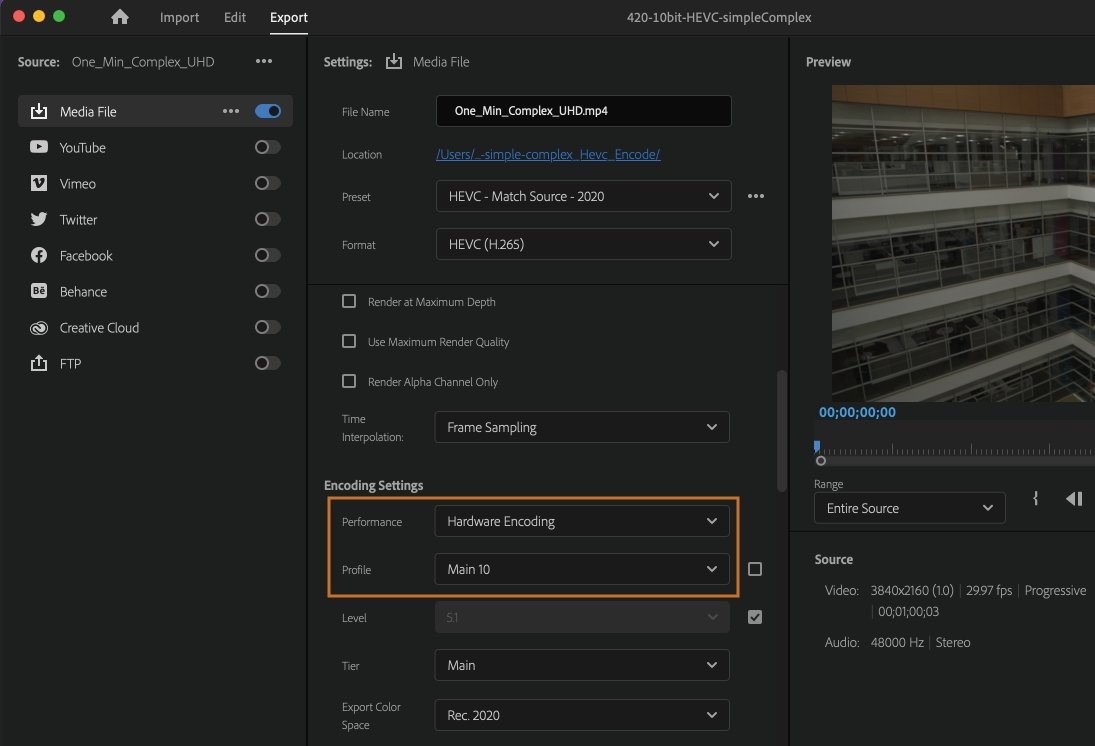Go to the Home screen icon
This screenshot has height=746, width=1095.
click(119, 17)
